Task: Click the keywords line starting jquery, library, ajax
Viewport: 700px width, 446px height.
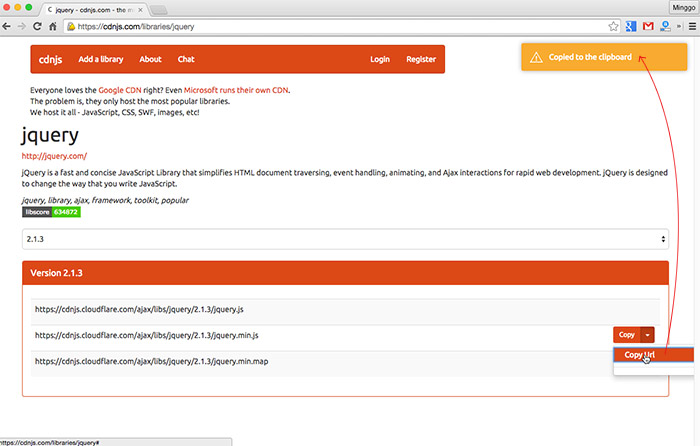Action: click(x=105, y=200)
